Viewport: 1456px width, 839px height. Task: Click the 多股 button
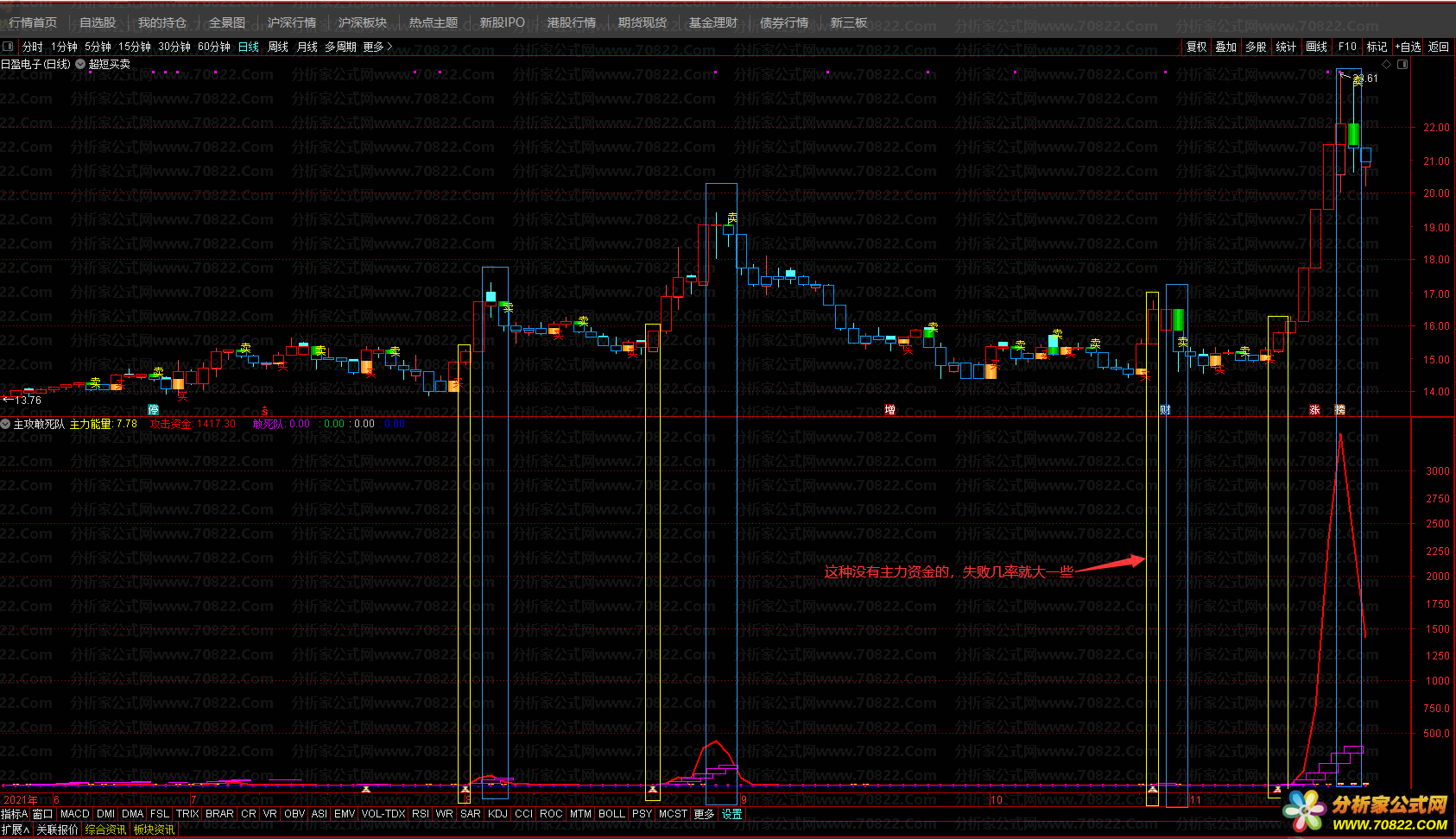[1256, 47]
